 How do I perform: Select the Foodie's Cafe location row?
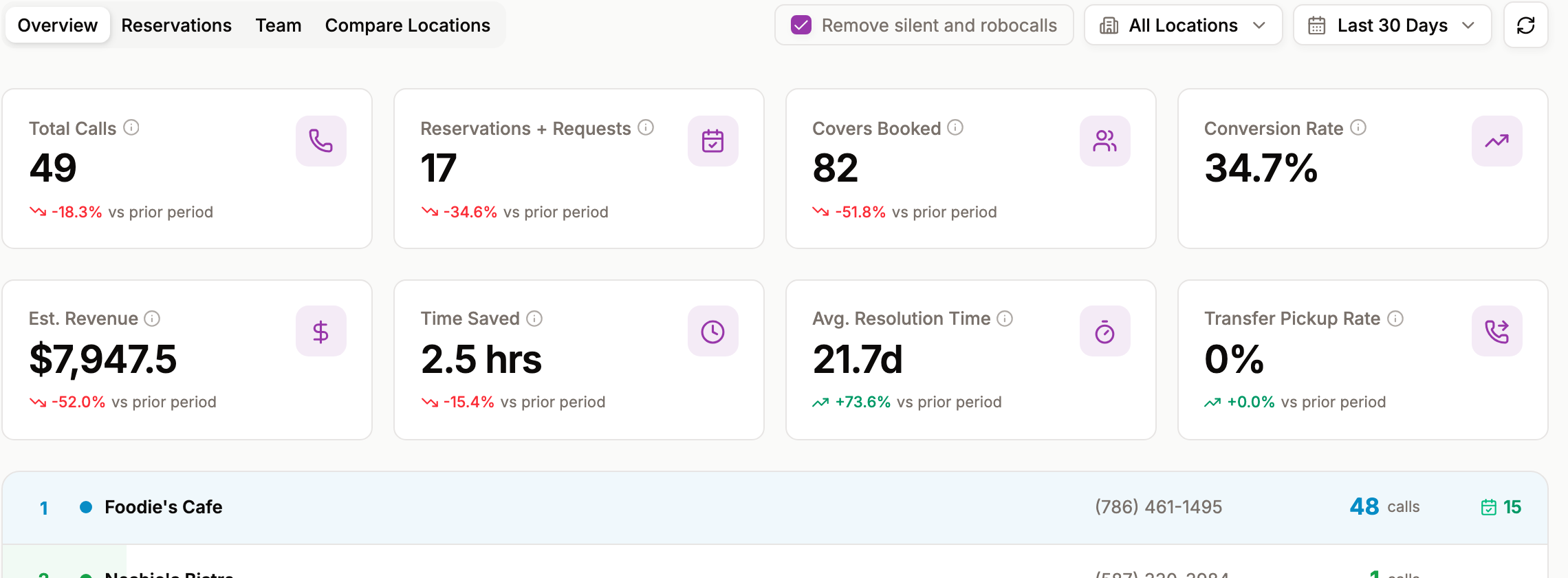[x=775, y=508]
